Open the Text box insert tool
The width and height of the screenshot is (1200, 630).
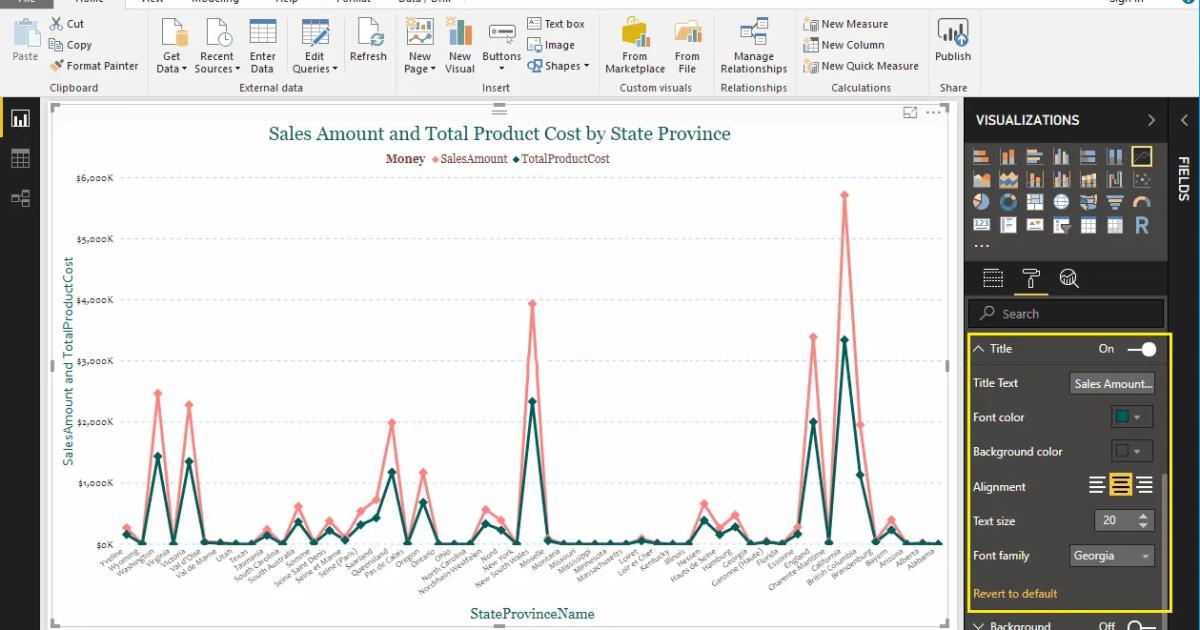pos(556,23)
